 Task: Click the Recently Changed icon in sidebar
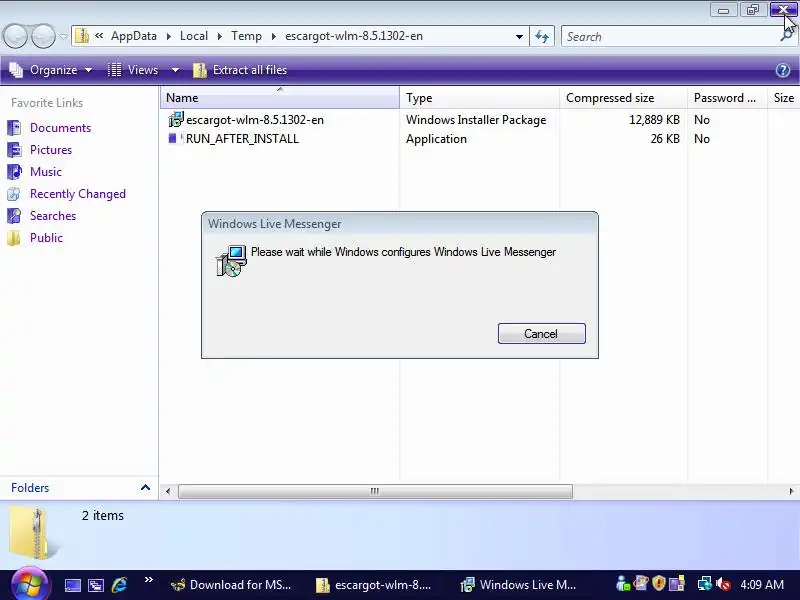14,194
